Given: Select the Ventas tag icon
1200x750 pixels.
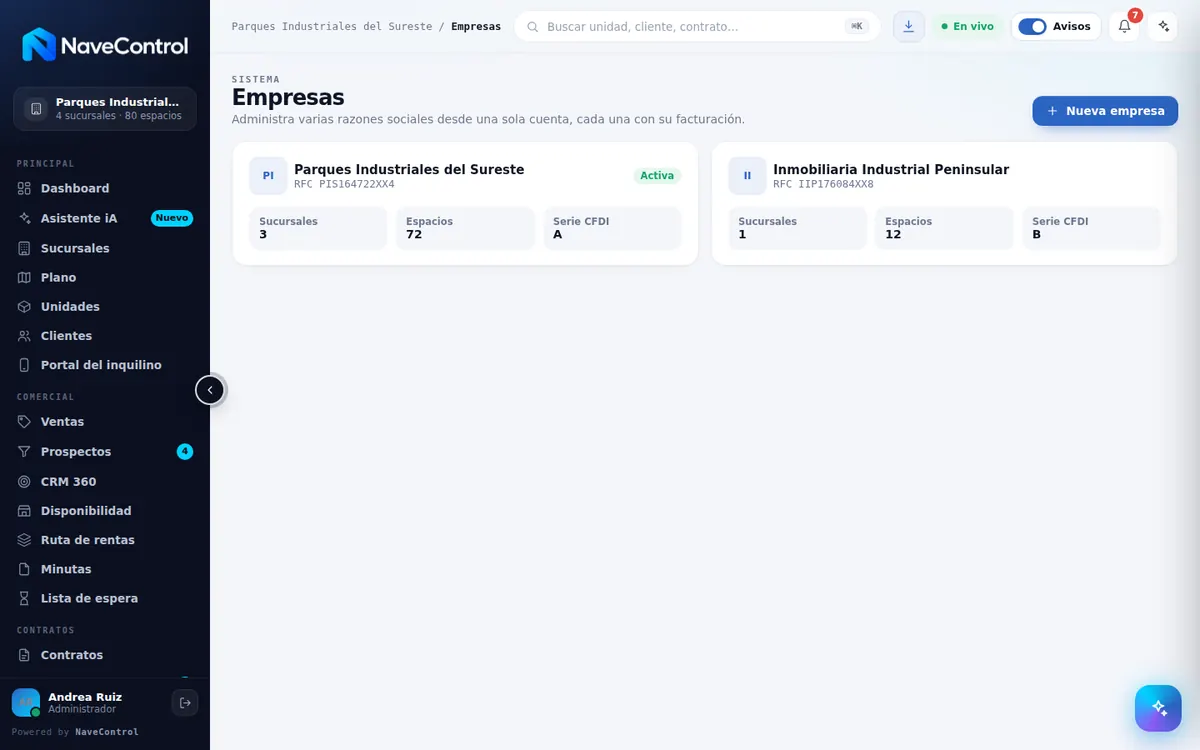Looking at the screenshot, I should coord(25,422).
